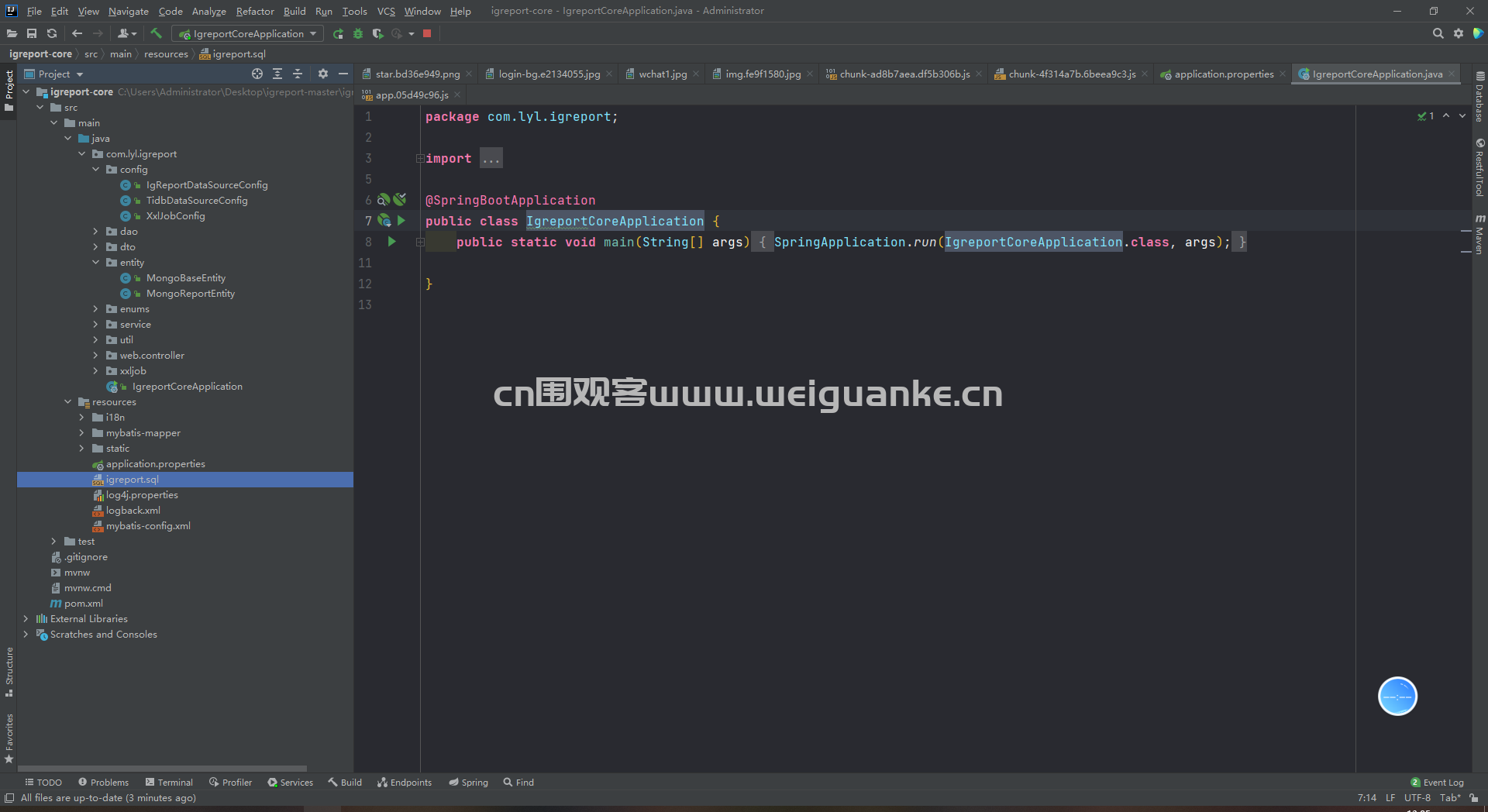1488x812 pixels.
Task: Click the locate-file target icon in Project panel
Action: tap(257, 74)
